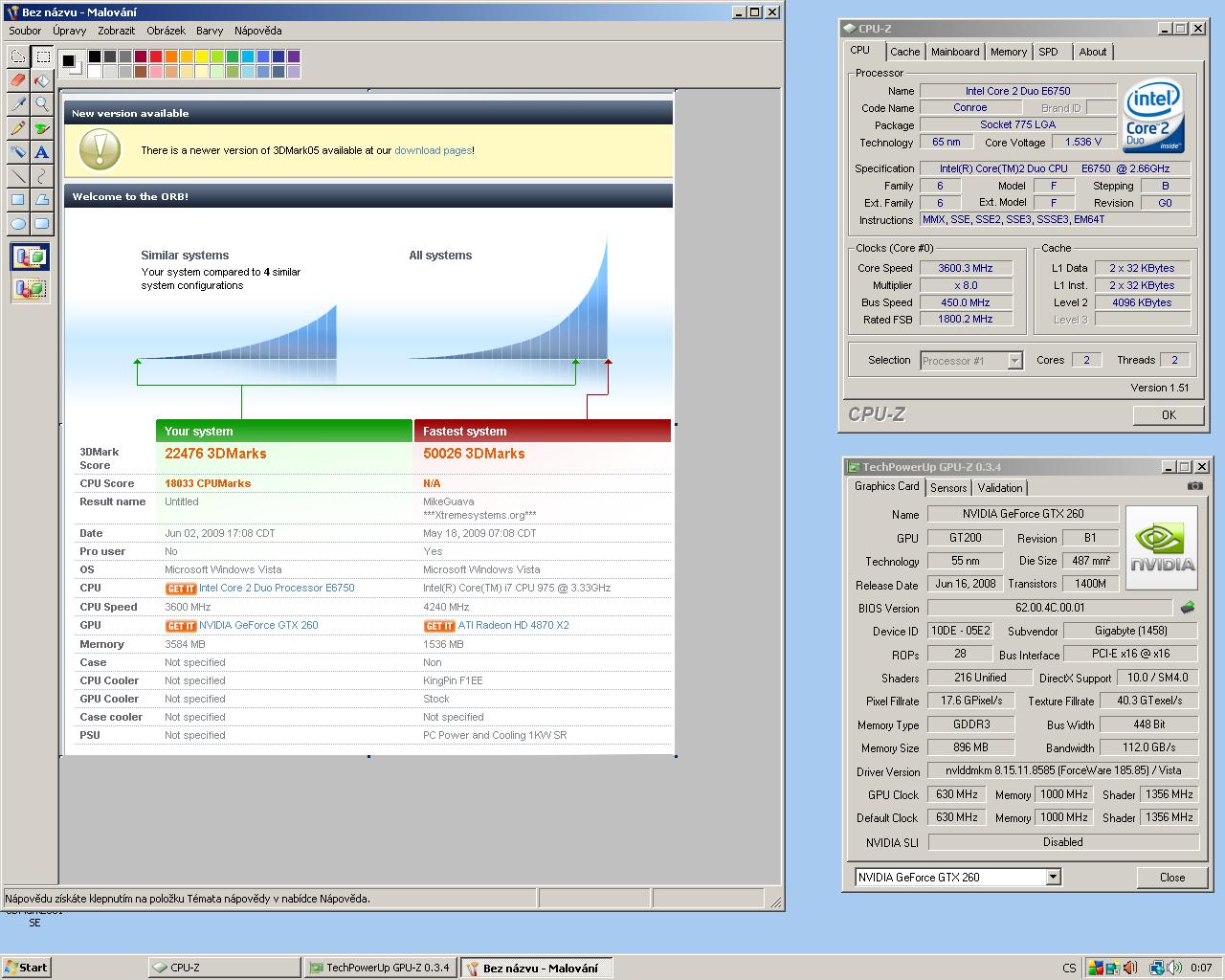The width and height of the screenshot is (1225, 980).
Task: Pick the black color swatch
Action: pyautogui.click(x=95, y=57)
